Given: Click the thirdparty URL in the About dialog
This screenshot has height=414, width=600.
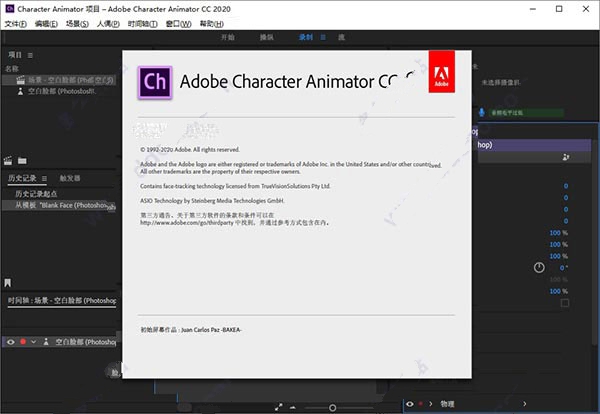Looking at the screenshot, I should pyautogui.click(x=187, y=223).
